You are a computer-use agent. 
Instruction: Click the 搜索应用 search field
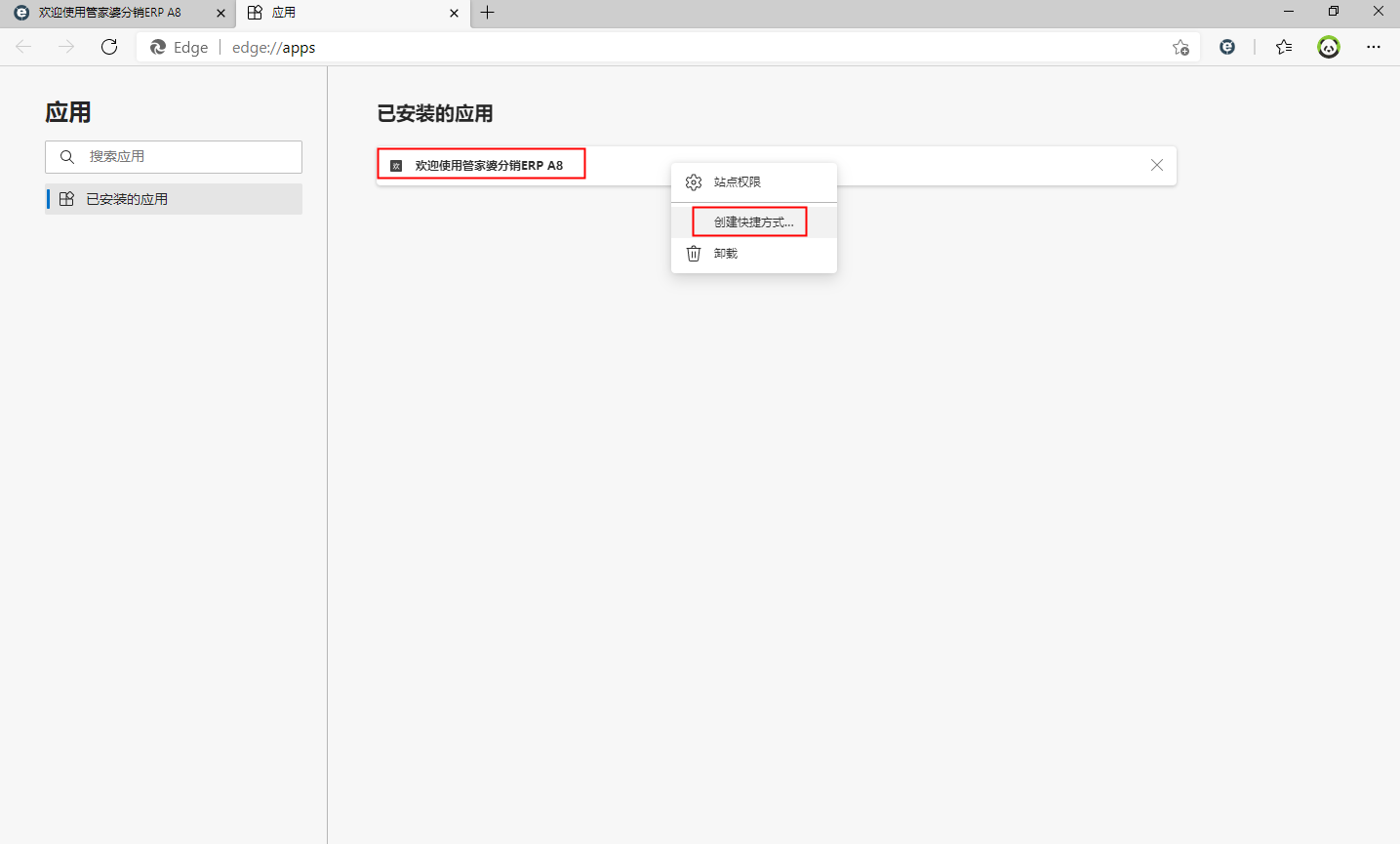click(x=174, y=157)
